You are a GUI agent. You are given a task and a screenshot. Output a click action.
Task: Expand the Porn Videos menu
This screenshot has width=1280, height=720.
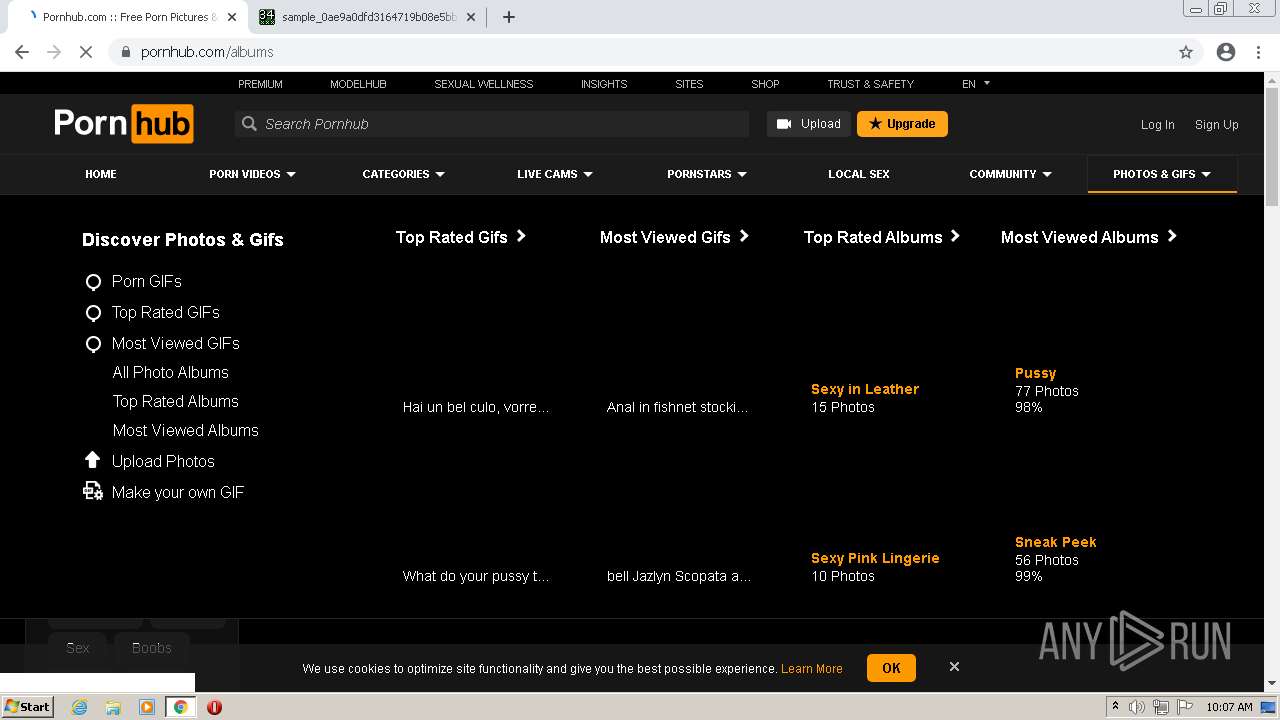252,174
